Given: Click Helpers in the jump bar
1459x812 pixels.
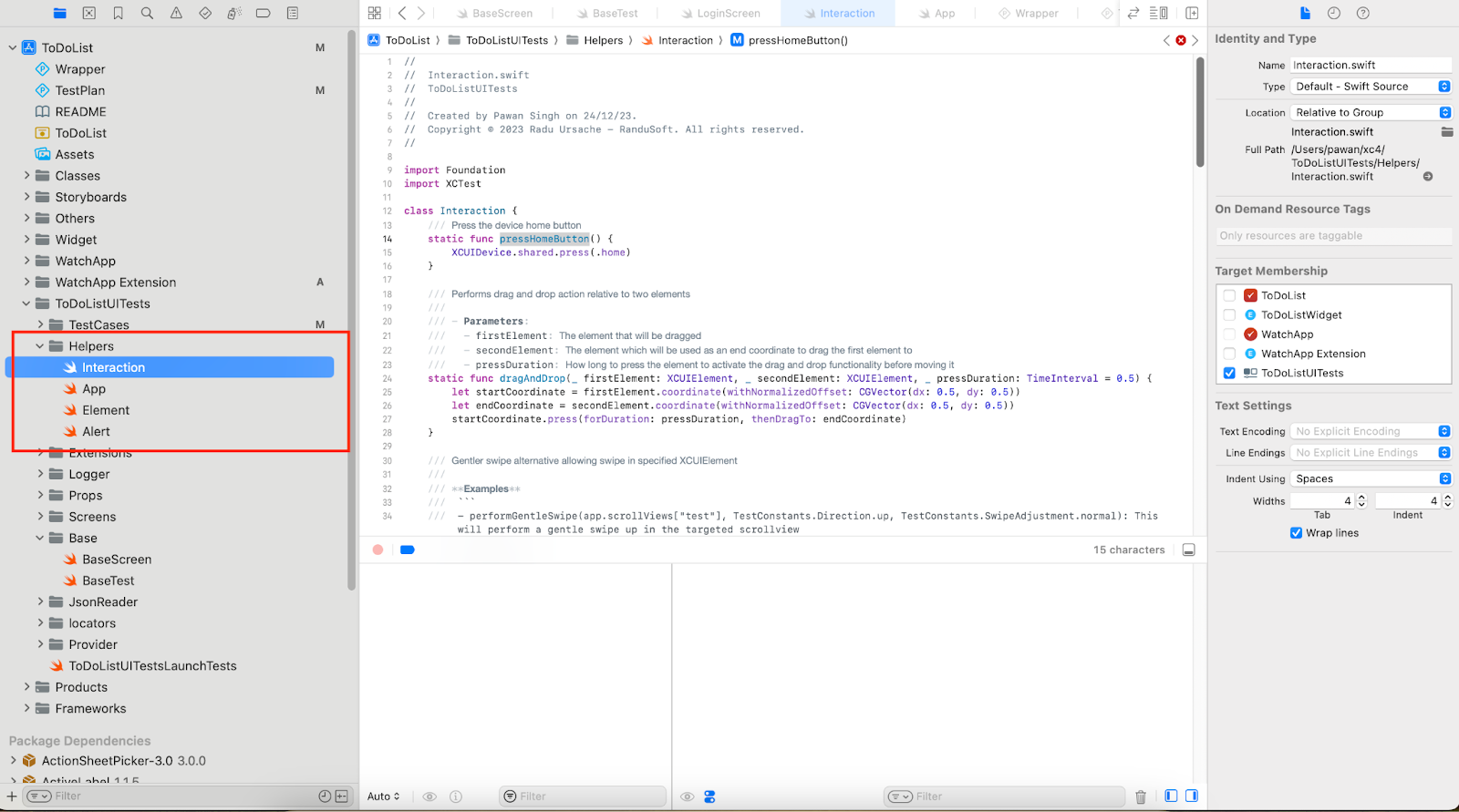Looking at the screenshot, I should click(595, 40).
